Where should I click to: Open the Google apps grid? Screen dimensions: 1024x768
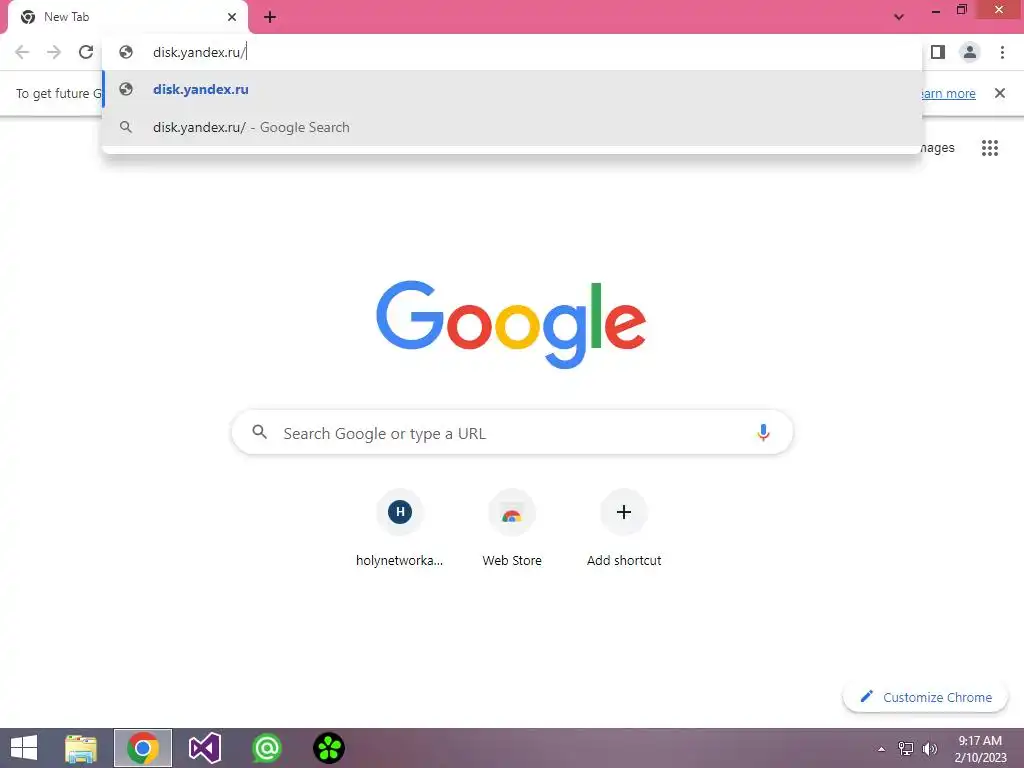click(990, 148)
